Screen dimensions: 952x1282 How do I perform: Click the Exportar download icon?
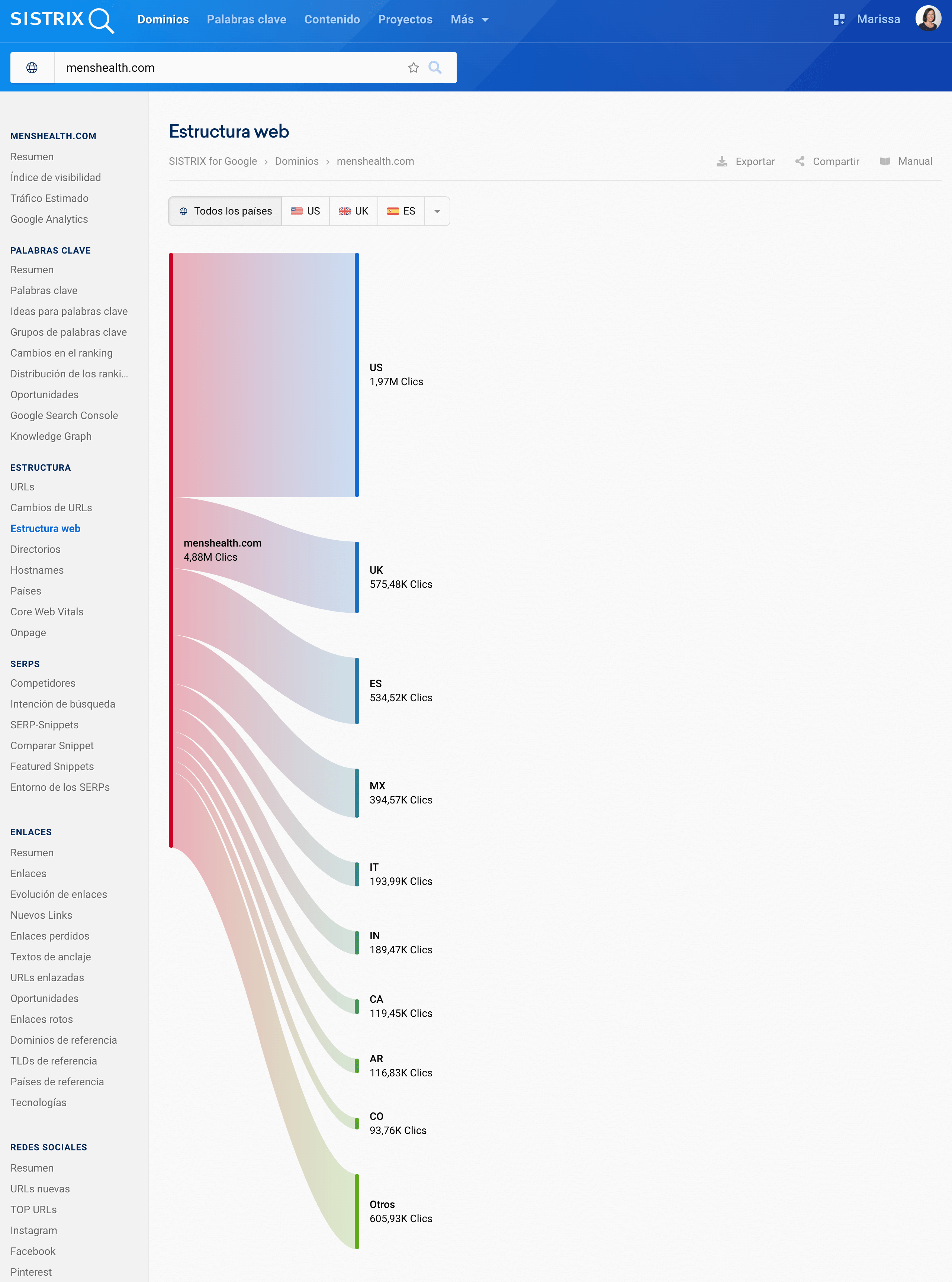tap(721, 161)
